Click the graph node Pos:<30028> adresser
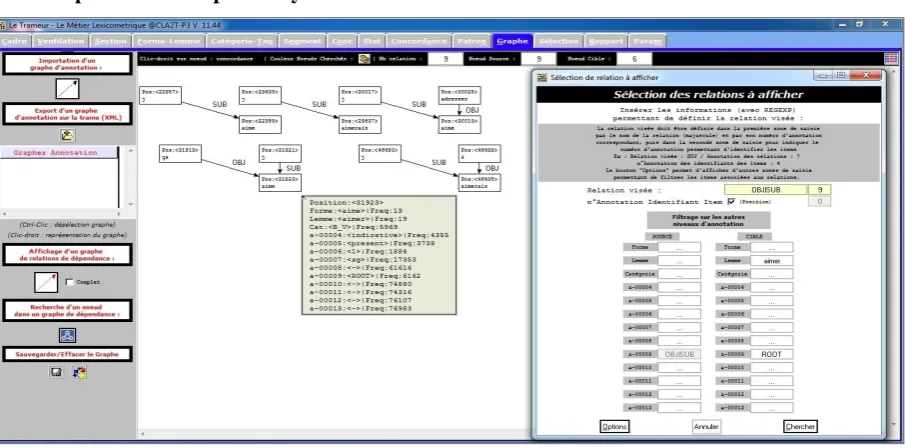The image size is (905, 448). click(459, 95)
